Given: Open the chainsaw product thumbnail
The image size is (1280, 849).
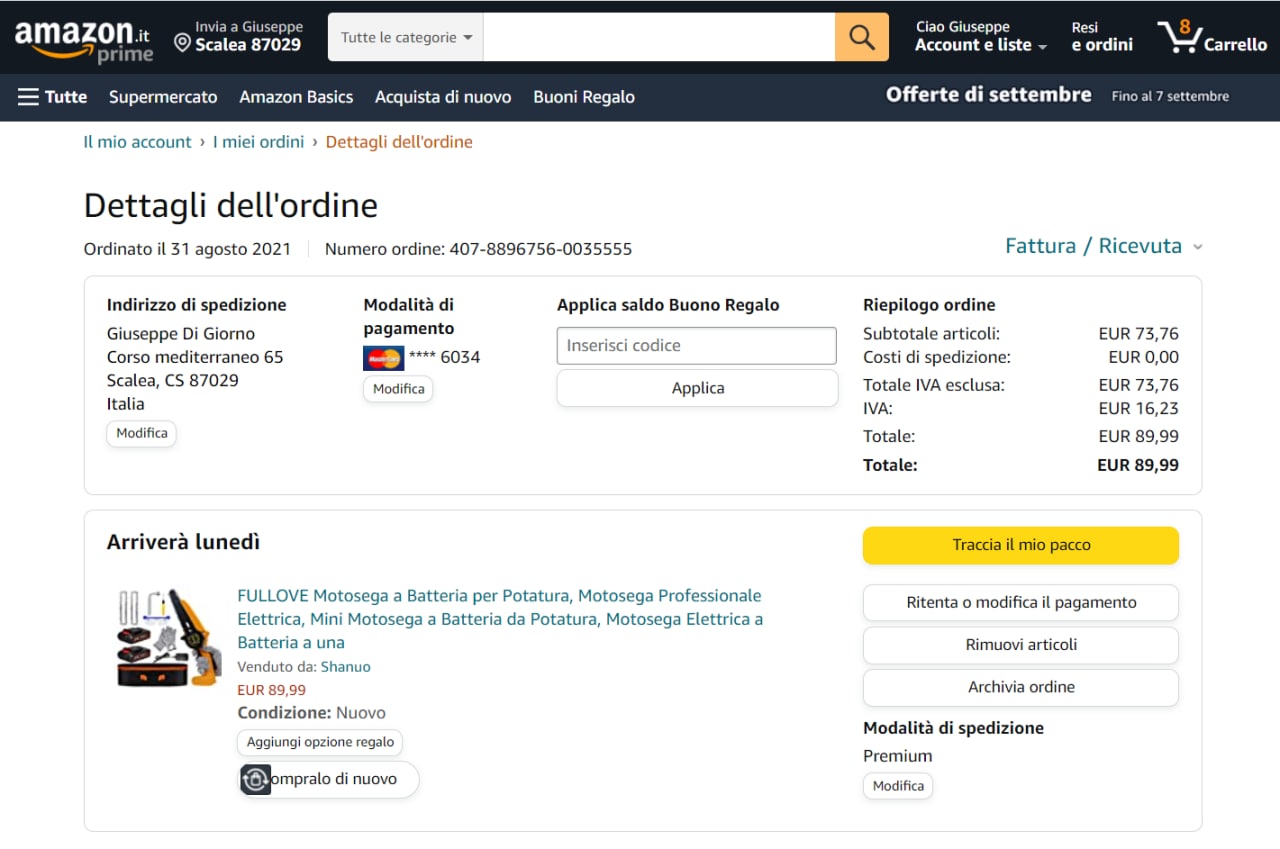Looking at the screenshot, I should tap(168, 637).
